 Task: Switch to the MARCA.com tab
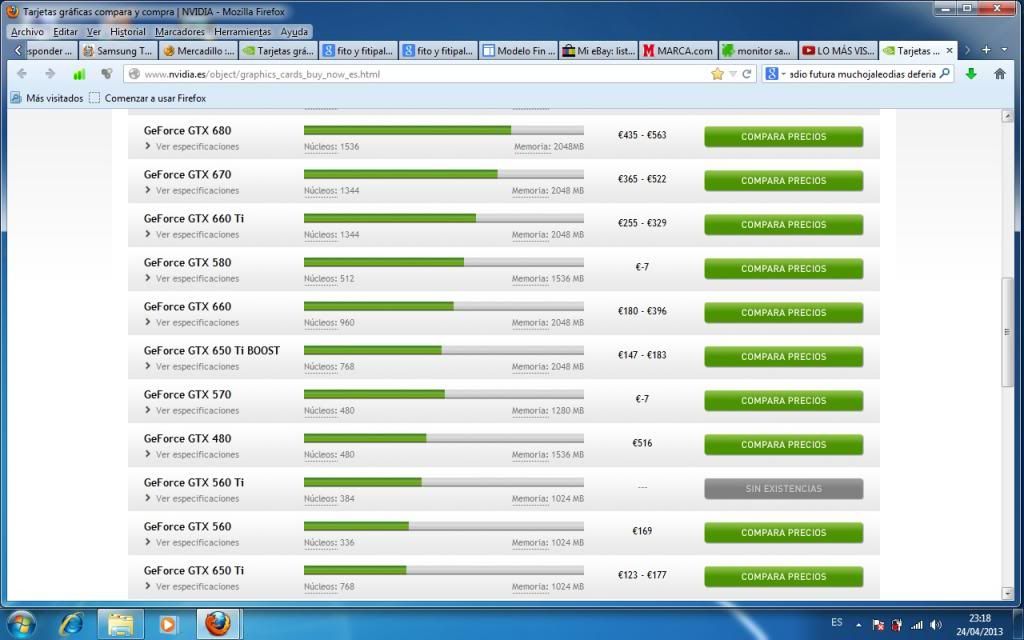(x=678, y=50)
